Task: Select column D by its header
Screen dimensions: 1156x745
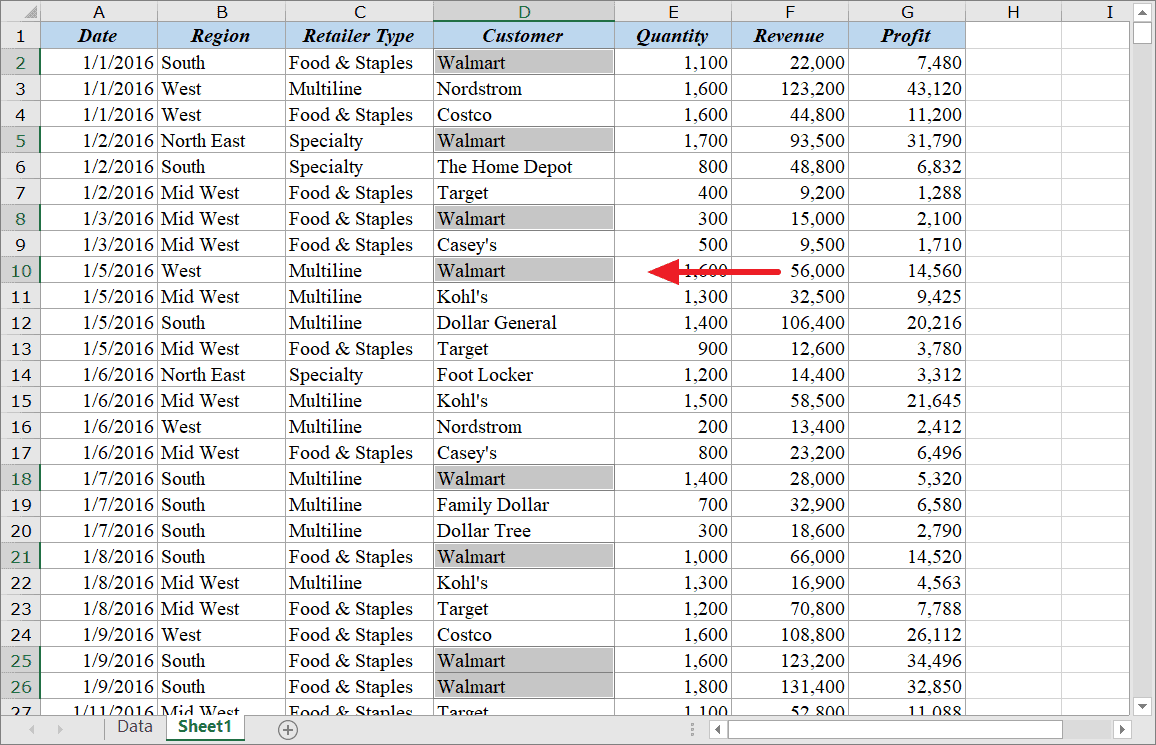Action: pos(524,11)
